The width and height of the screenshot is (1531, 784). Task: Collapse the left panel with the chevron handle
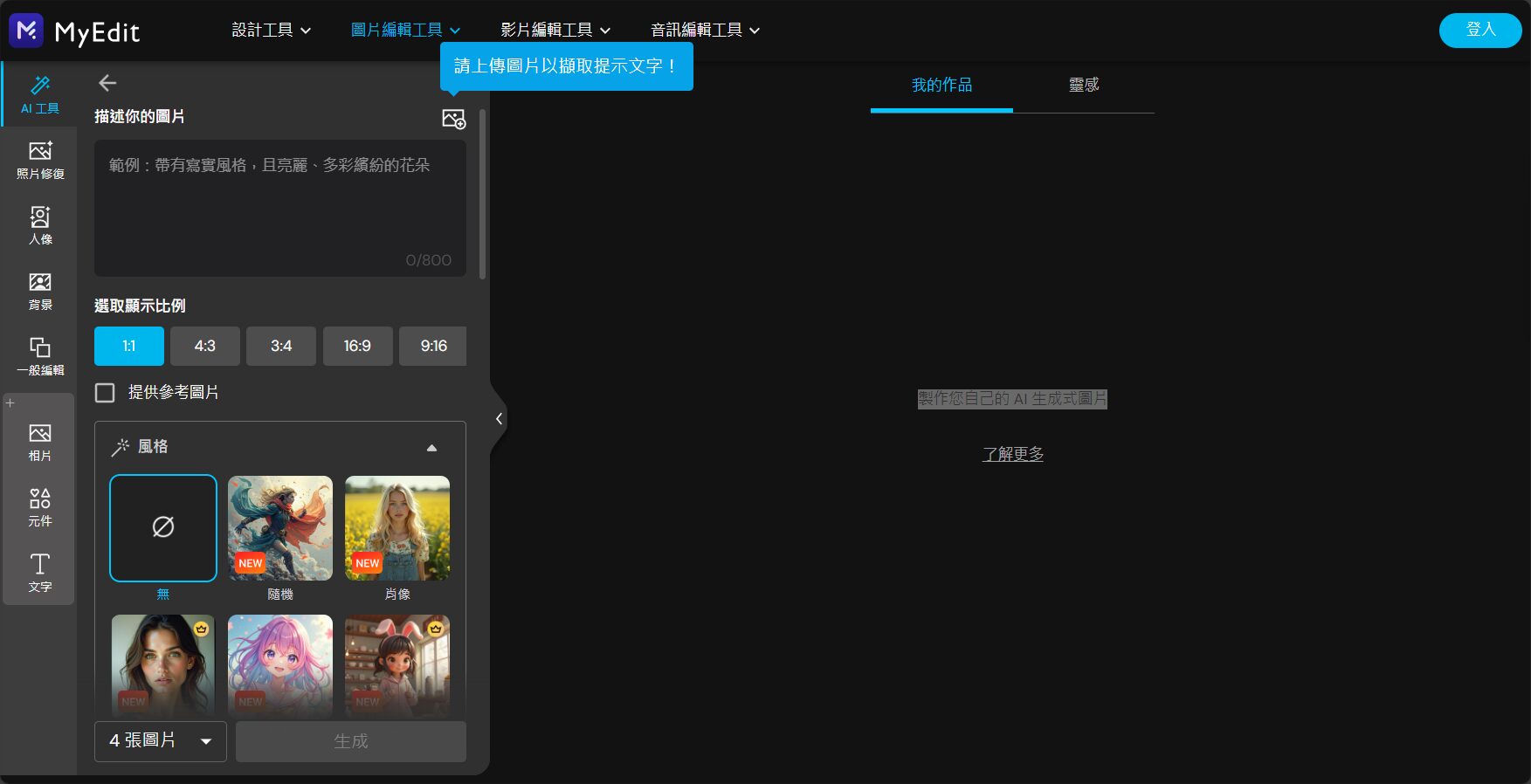(x=499, y=418)
